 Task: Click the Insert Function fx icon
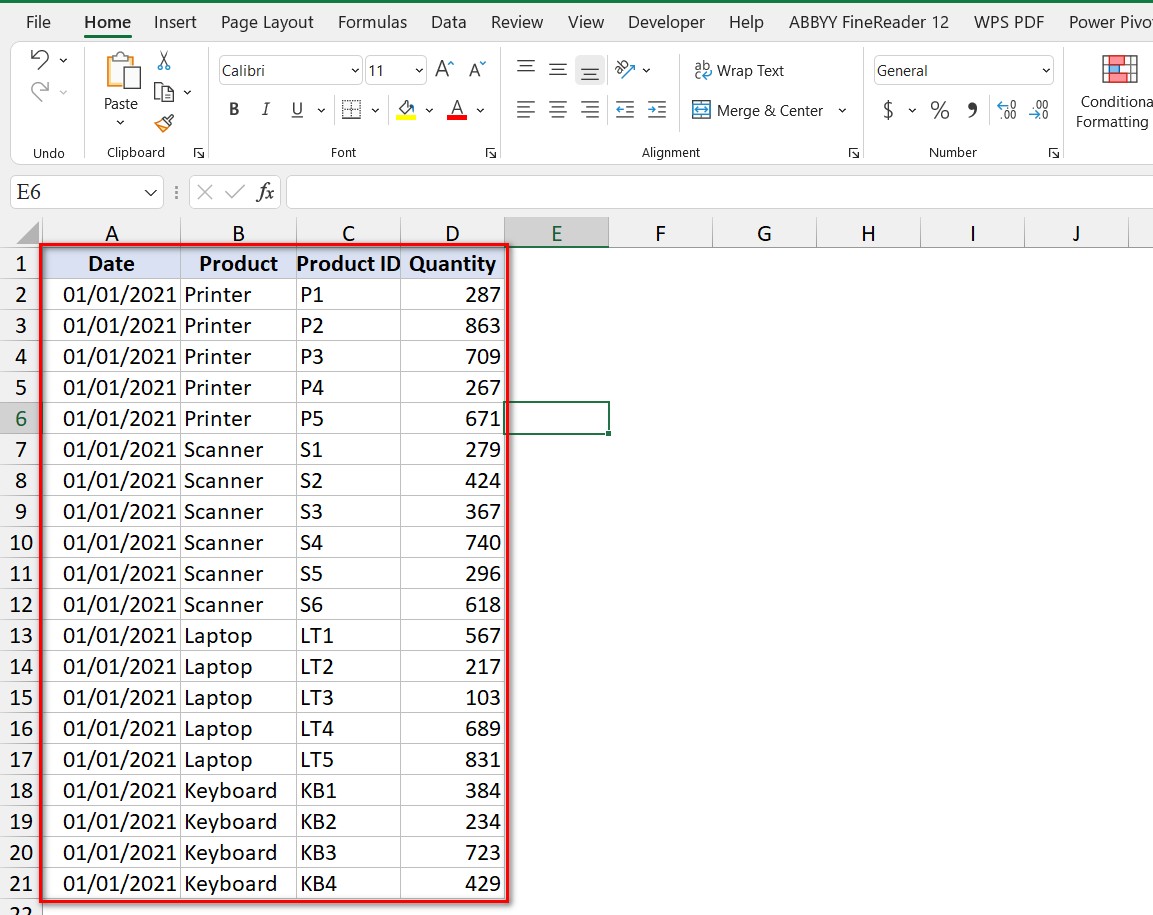[x=265, y=192]
